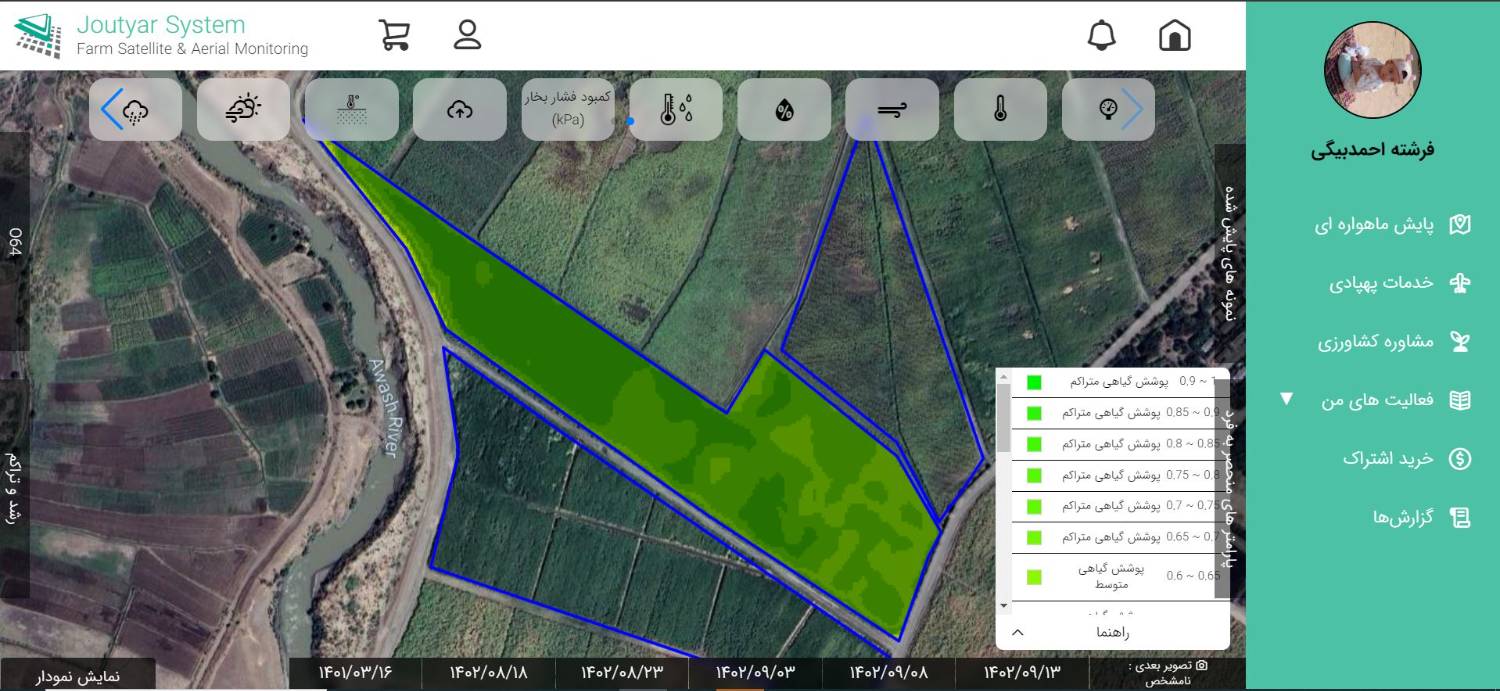This screenshot has height=691, width=1500.
Task: Open the shopping cart
Action: pos(394,35)
